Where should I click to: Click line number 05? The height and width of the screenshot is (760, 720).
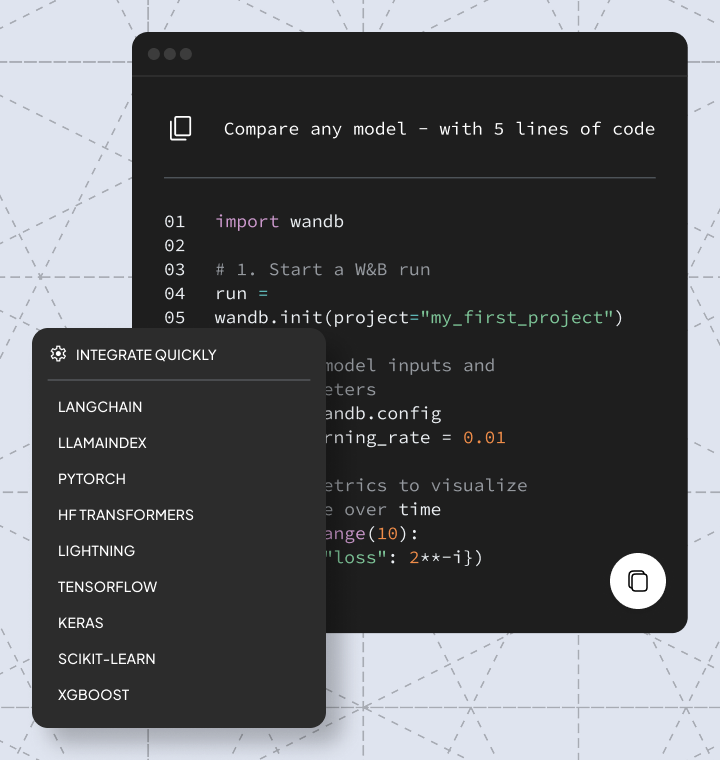[175, 318]
